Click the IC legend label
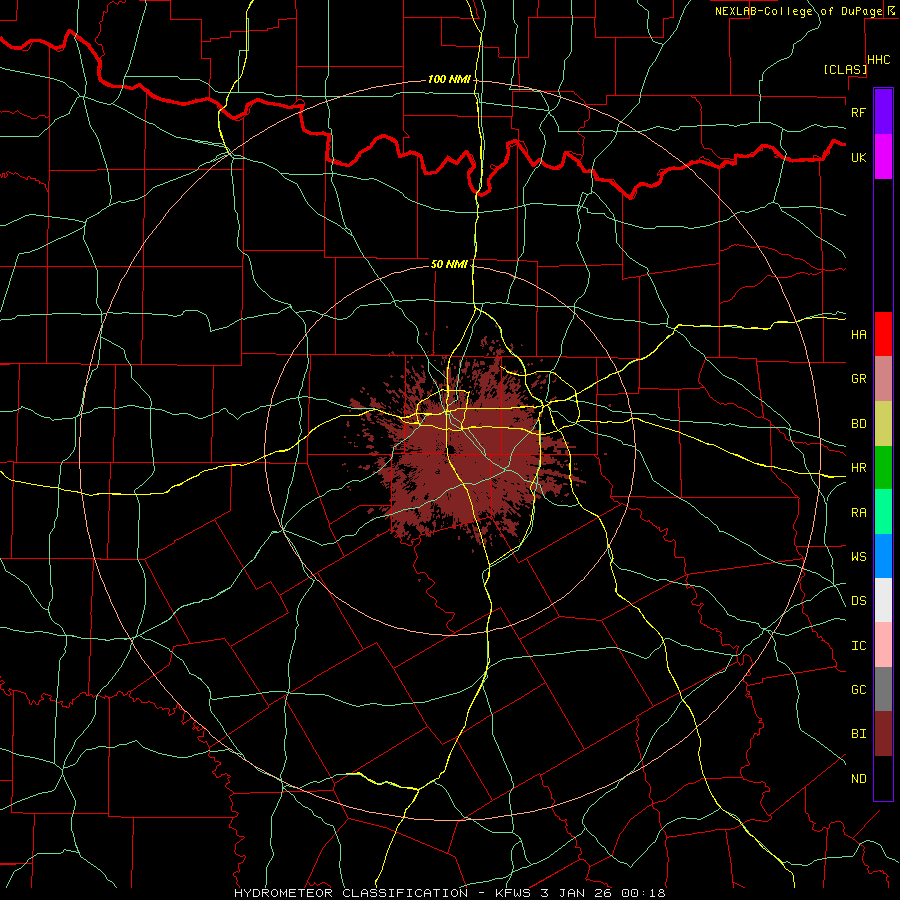 pos(858,646)
